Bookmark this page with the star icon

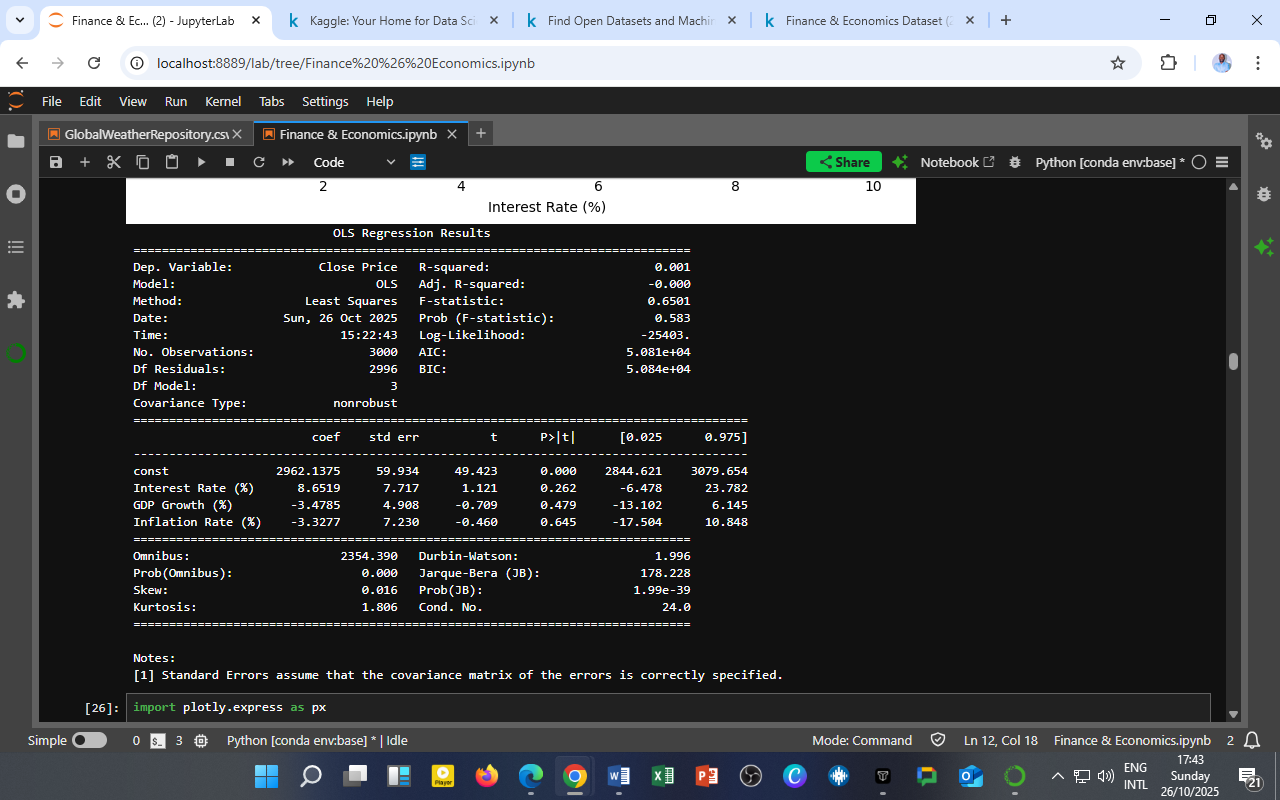click(x=1119, y=62)
